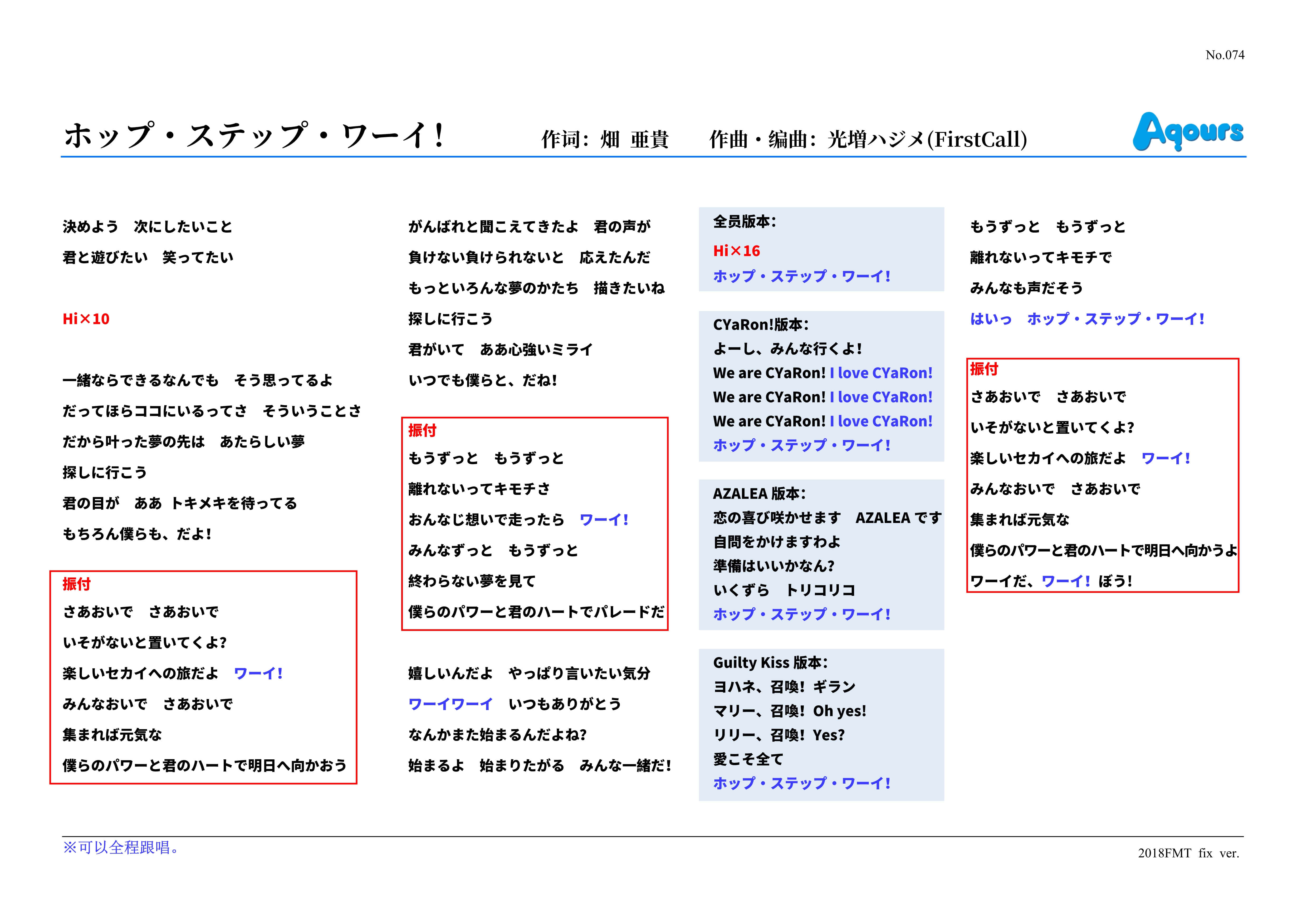Click the 振付 label in the leftmost red box
The height and width of the screenshot is (924, 1307).
[76, 584]
